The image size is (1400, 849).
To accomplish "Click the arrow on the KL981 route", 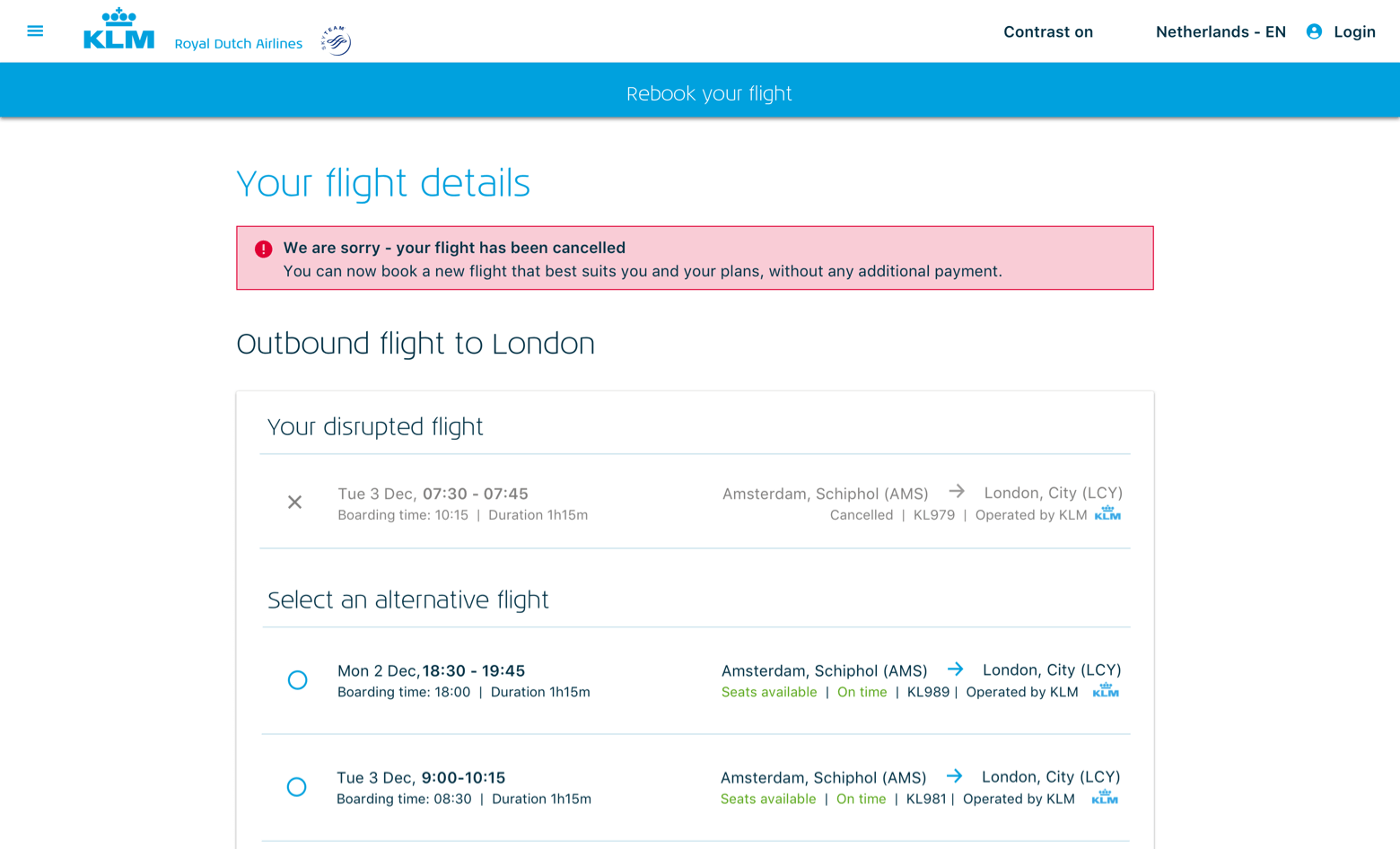I will [x=954, y=776].
